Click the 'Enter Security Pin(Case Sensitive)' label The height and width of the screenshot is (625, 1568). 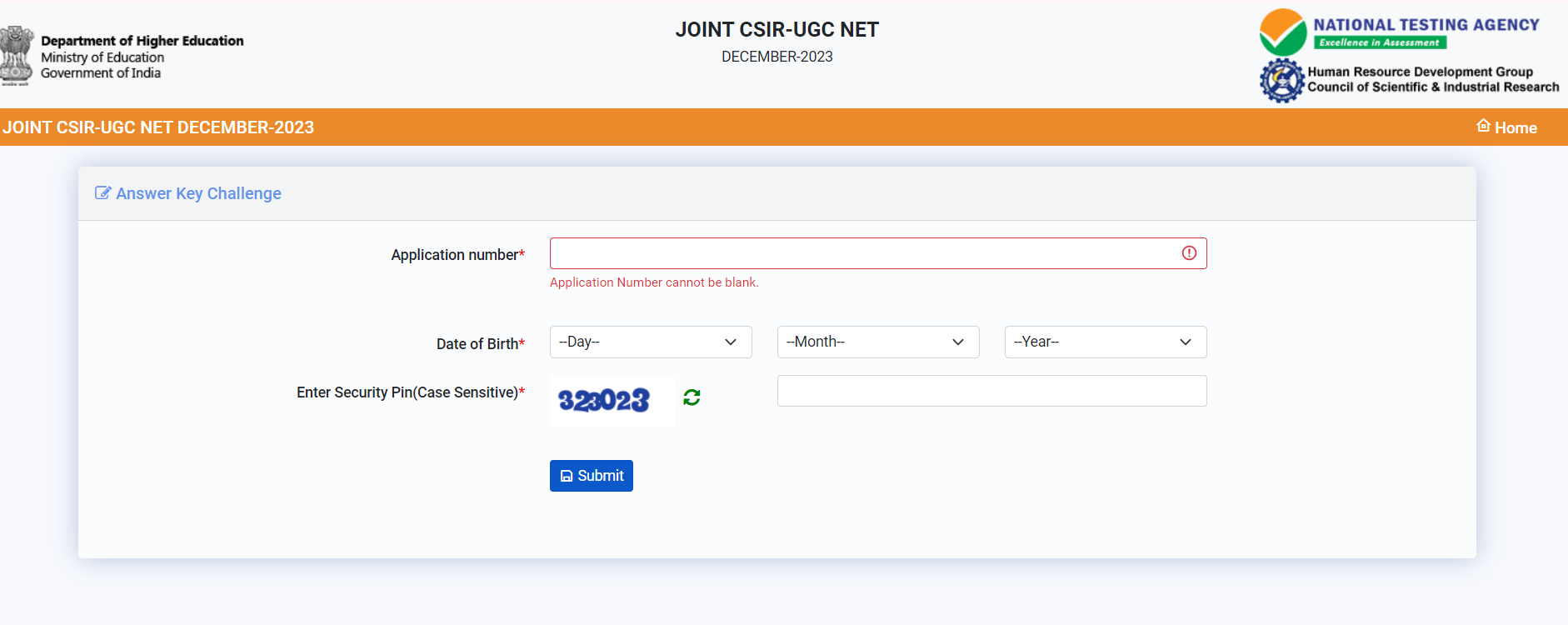(x=408, y=392)
